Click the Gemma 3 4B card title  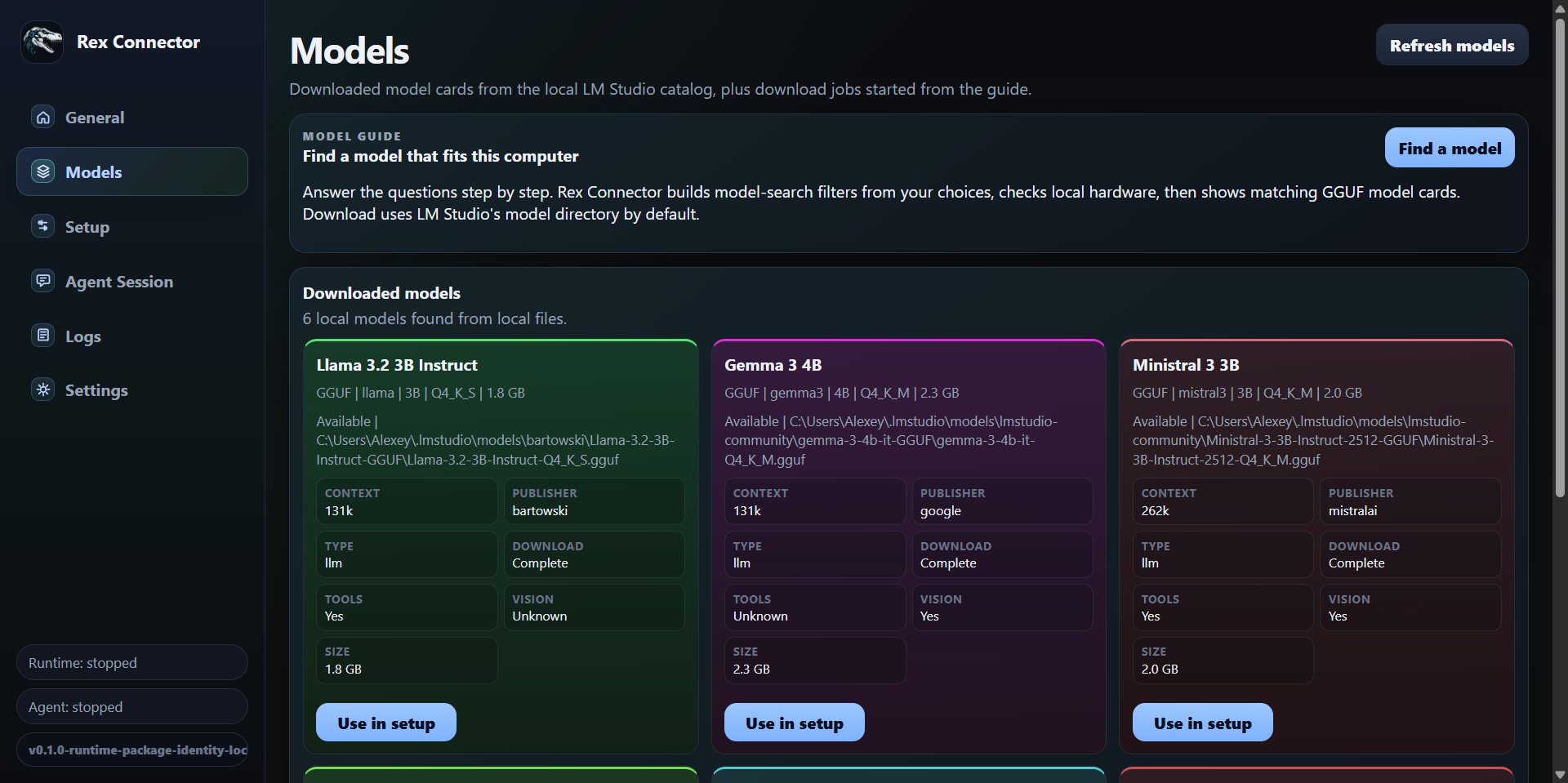(773, 365)
